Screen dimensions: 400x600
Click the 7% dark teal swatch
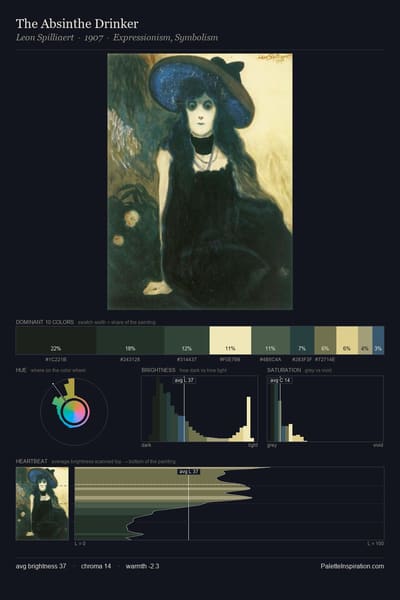click(302, 340)
